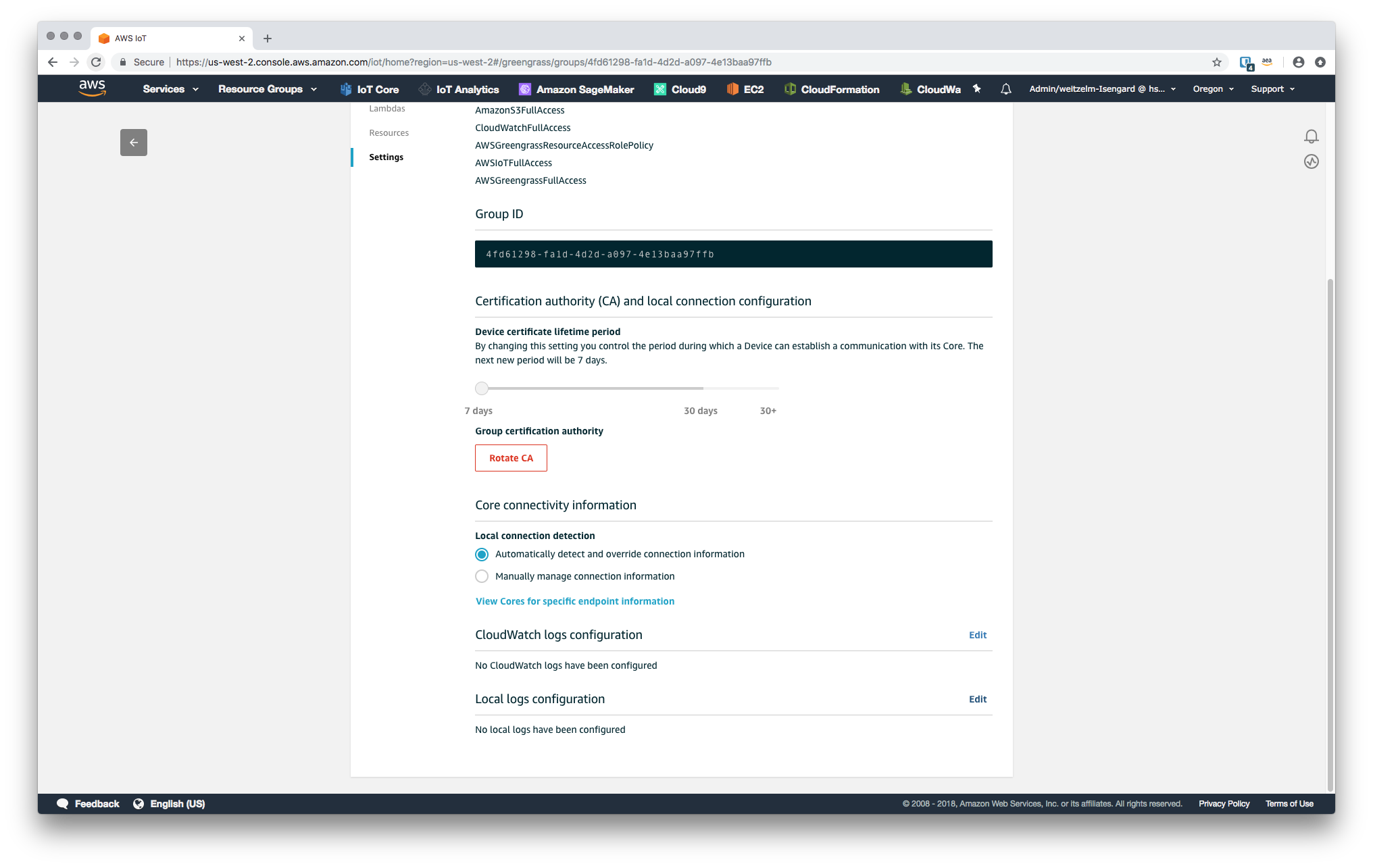This screenshot has width=1373, height=868.
Task: Edit Local logs configuration
Action: tap(978, 699)
